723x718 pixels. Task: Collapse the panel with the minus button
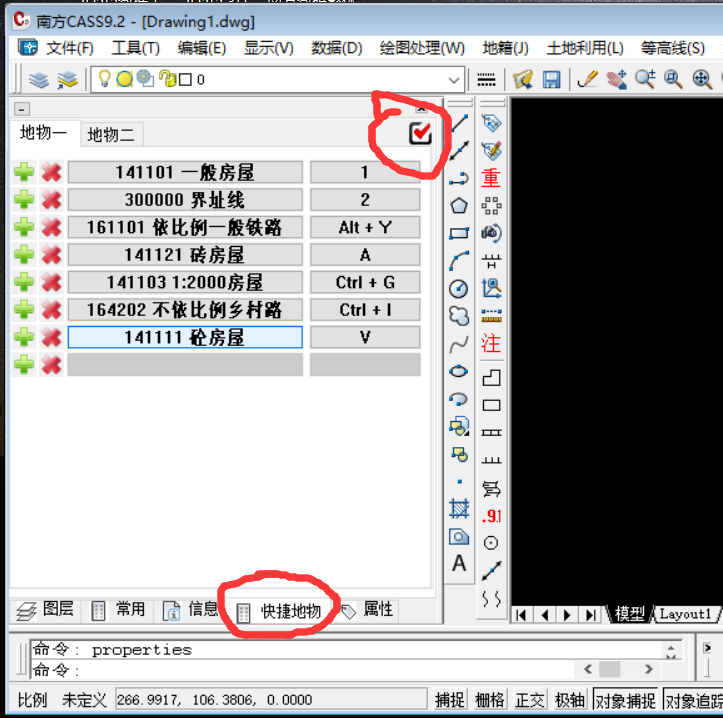22,109
